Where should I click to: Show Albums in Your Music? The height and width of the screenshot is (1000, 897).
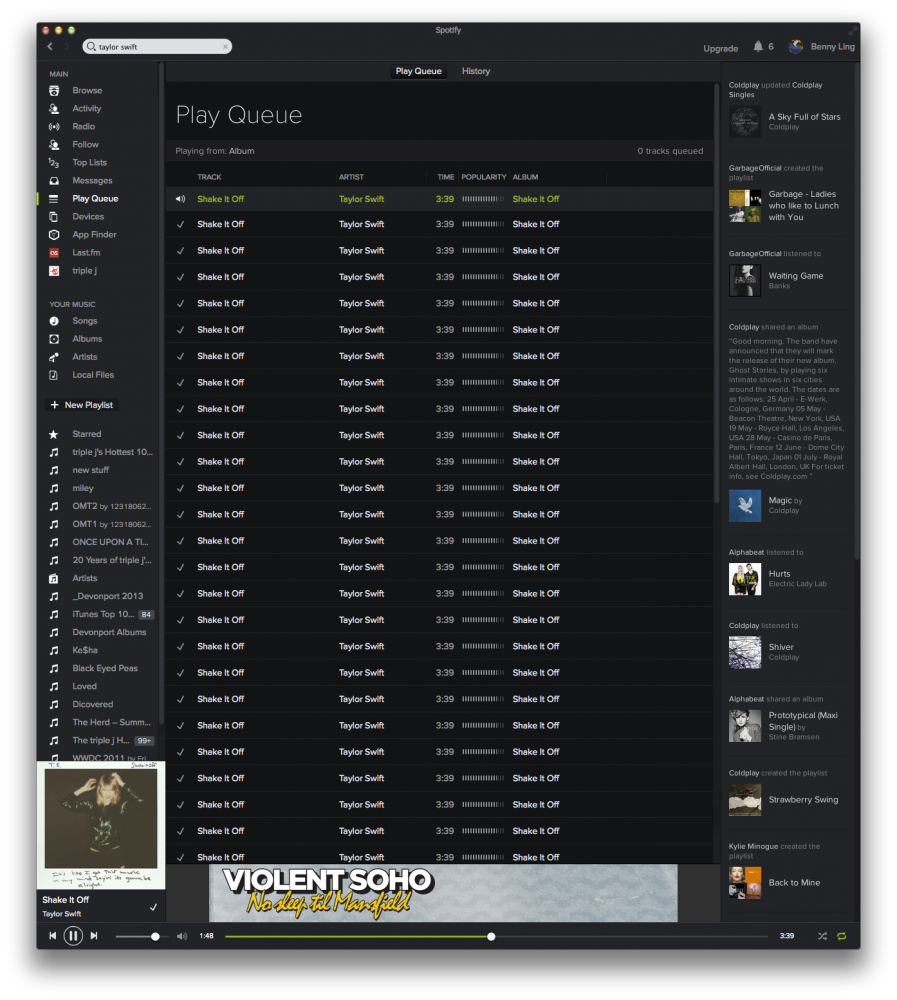coord(87,339)
